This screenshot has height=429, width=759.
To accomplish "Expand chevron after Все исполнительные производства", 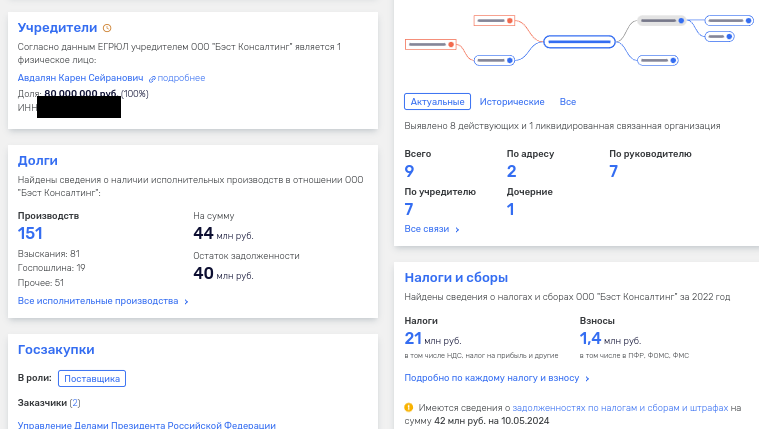I will tap(186, 302).
